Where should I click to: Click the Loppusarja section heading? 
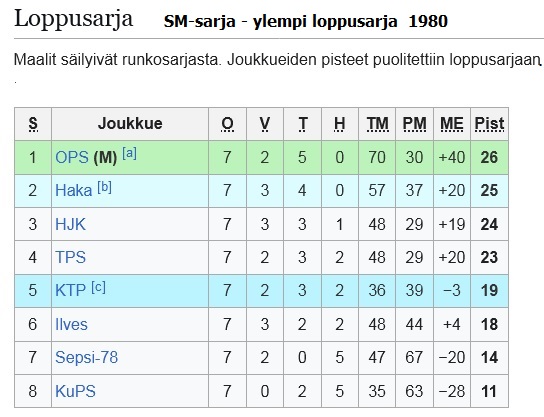pos(74,19)
